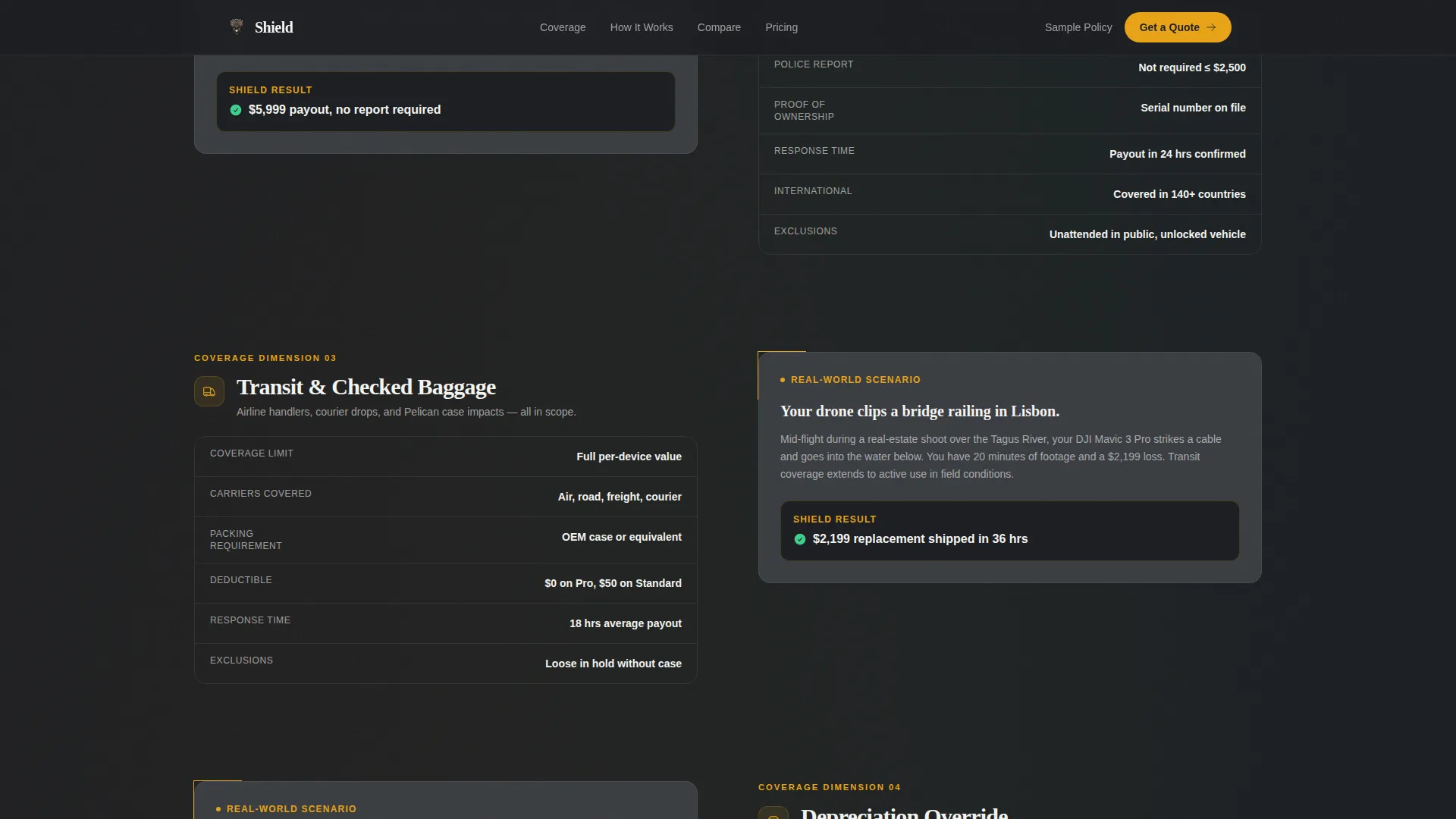Click the 'International' row label
The width and height of the screenshot is (1456, 819).
pyautogui.click(x=813, y=191)
